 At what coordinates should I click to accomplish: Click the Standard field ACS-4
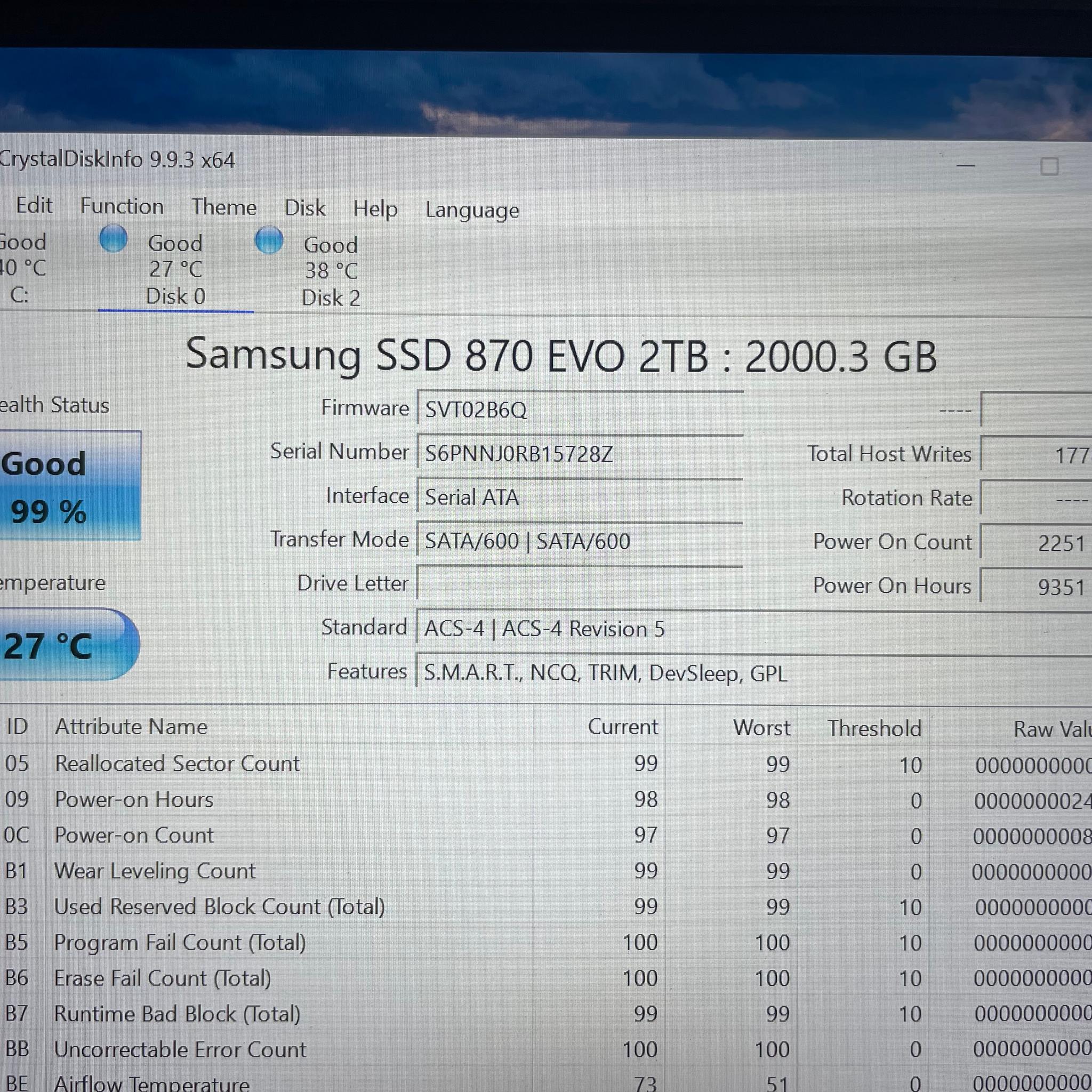[754, 628]
